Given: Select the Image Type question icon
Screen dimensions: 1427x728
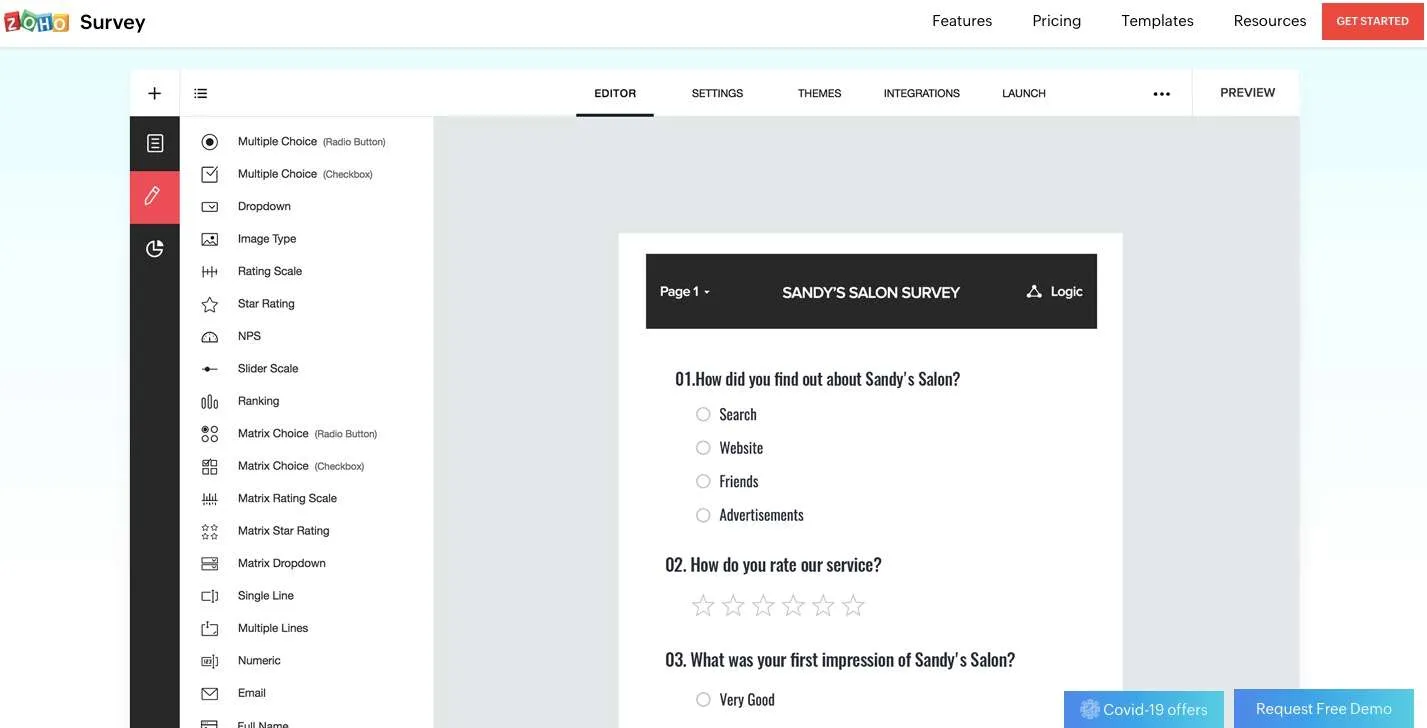Looking at the screenshot, I should click(x=210, y=239).
